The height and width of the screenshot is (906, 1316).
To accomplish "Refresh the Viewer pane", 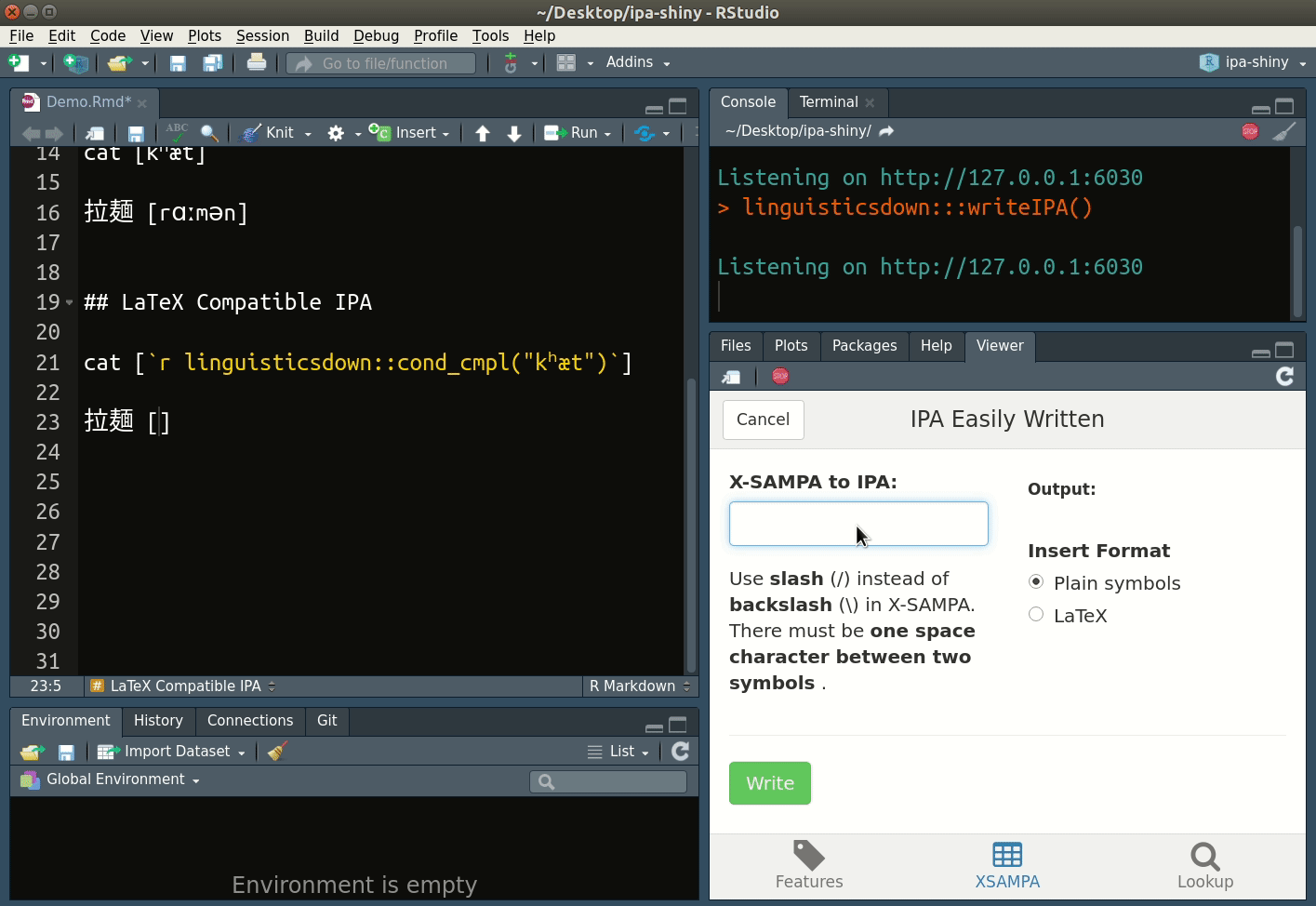I will pos(1284,376).
